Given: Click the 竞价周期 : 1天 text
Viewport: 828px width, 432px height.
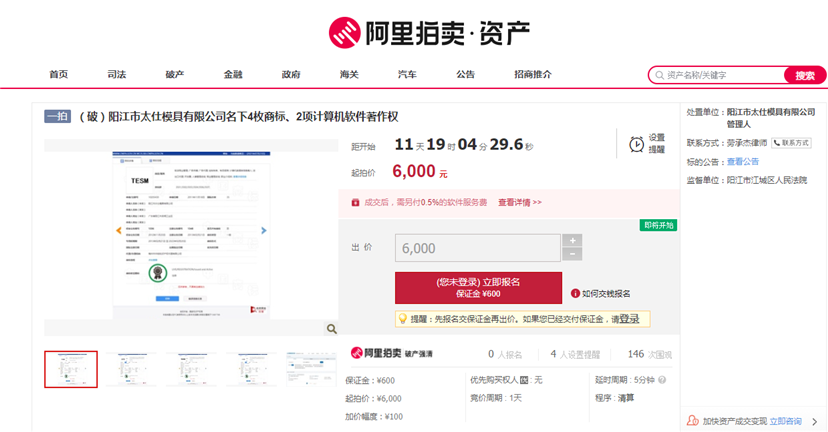Looking at the screenshot, I should 496,398.
